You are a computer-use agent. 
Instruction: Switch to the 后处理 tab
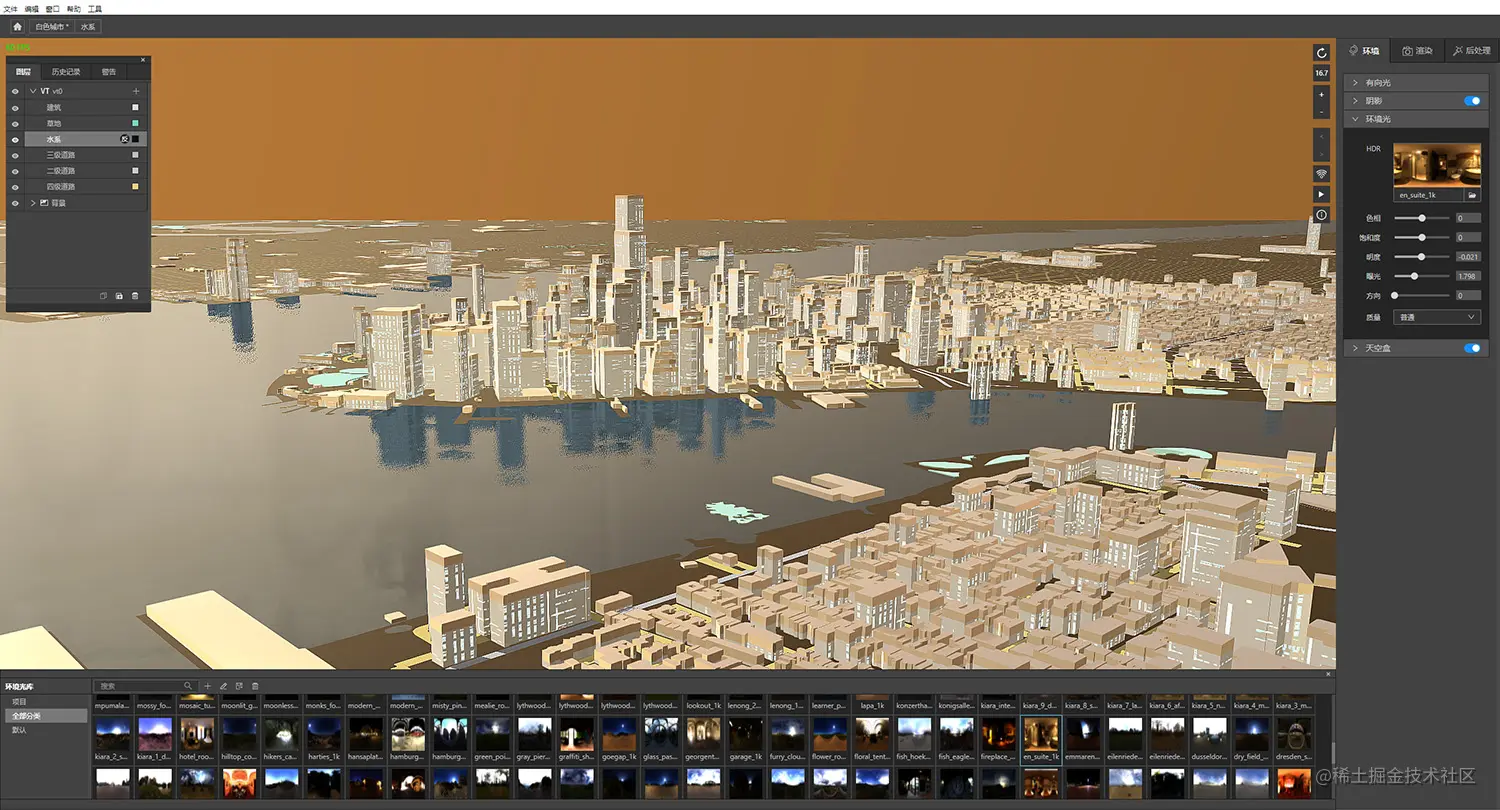1471,50
